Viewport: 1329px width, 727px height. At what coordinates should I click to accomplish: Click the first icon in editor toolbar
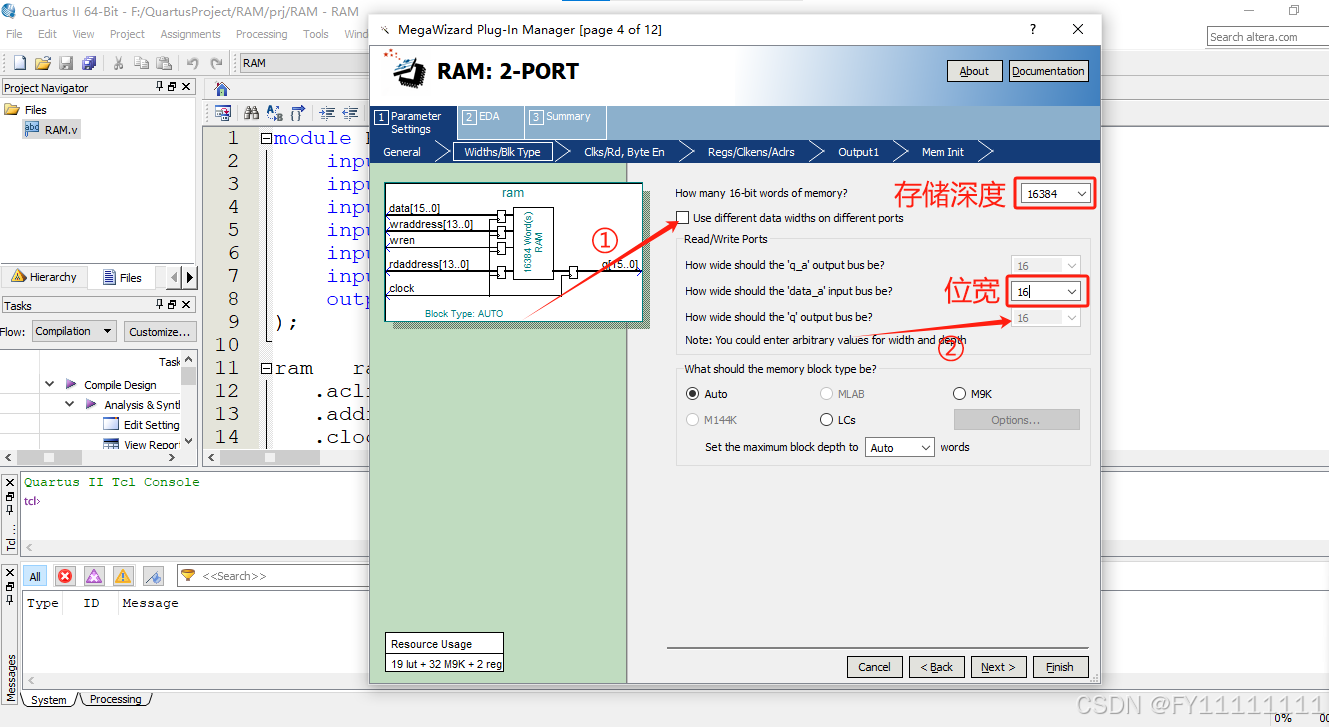tap(223, 113)
